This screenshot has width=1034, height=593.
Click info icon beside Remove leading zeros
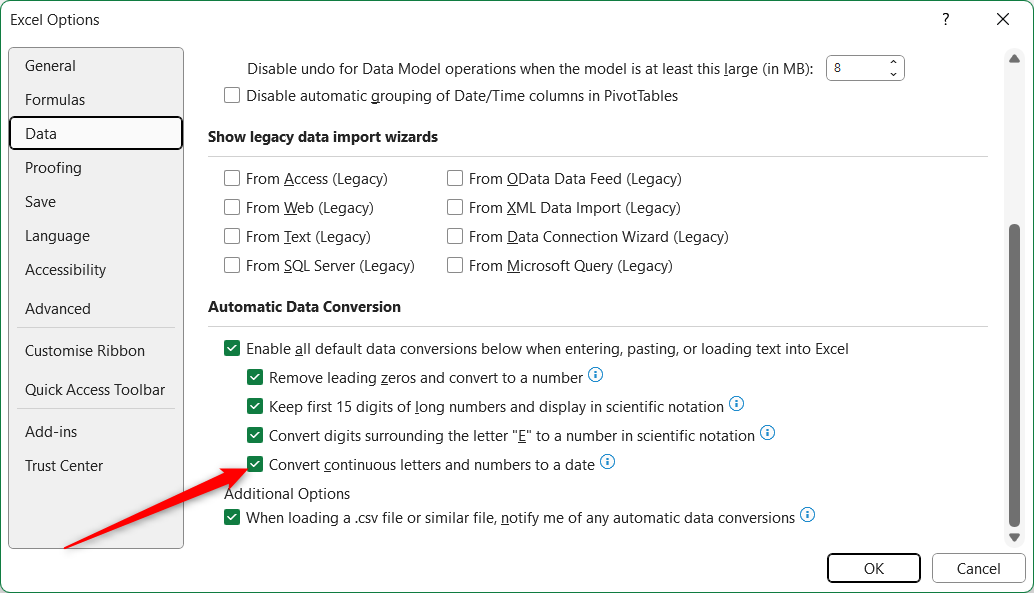[596, 375]
